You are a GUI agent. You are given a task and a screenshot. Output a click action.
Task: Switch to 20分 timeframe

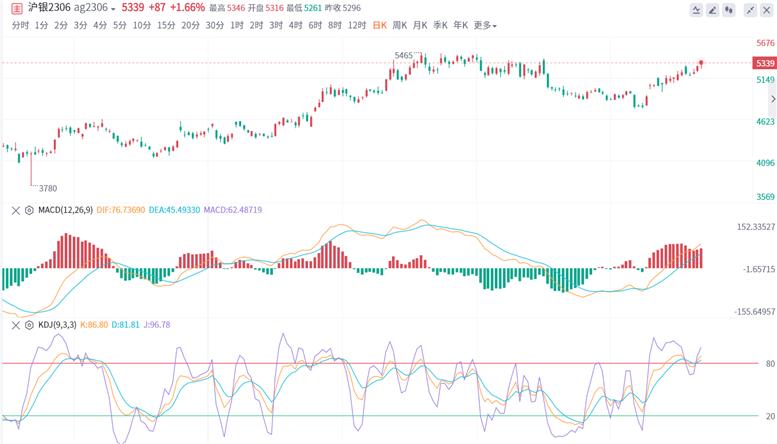coord(190,25)
